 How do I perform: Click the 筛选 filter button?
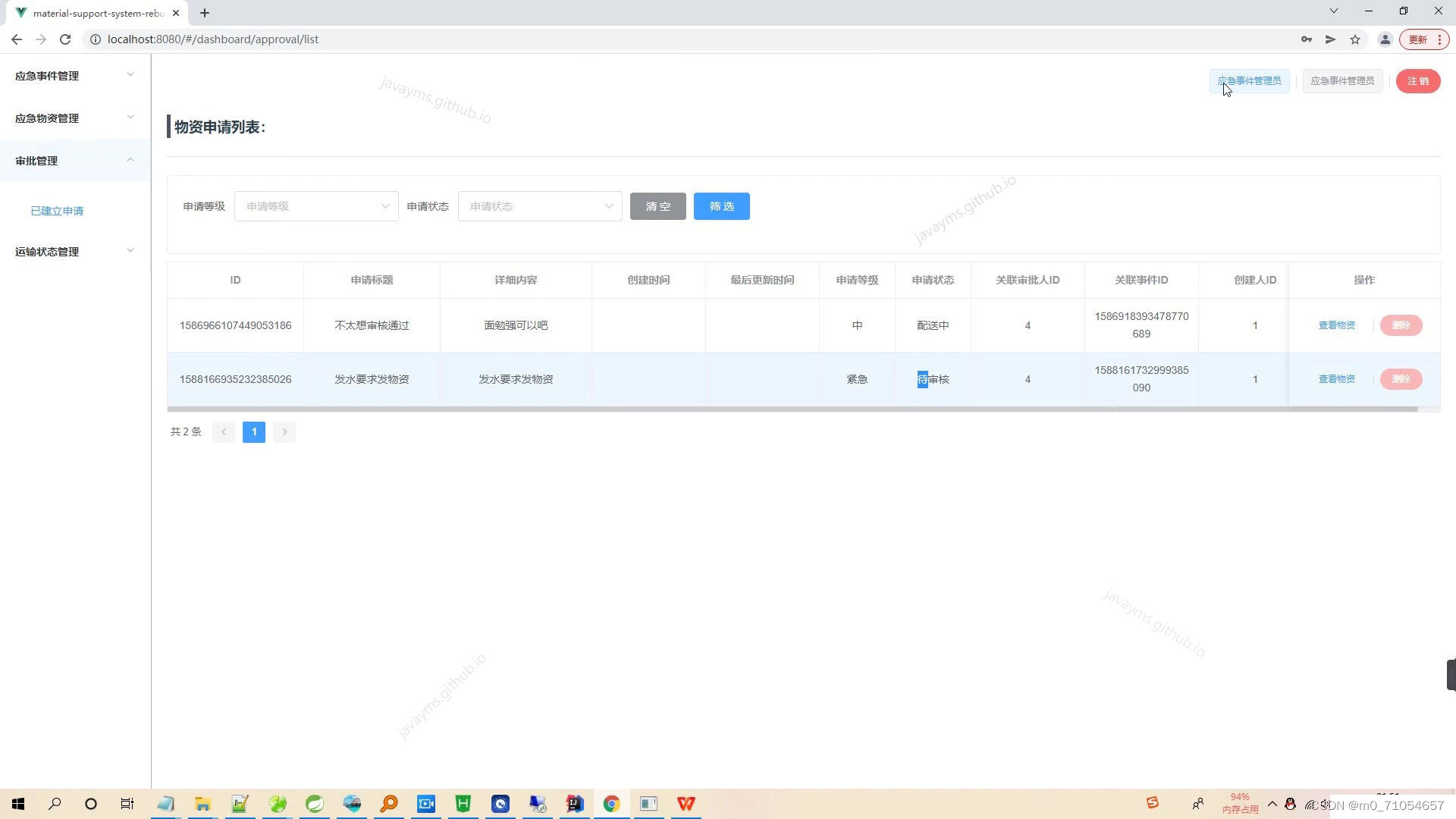[722, 206]
